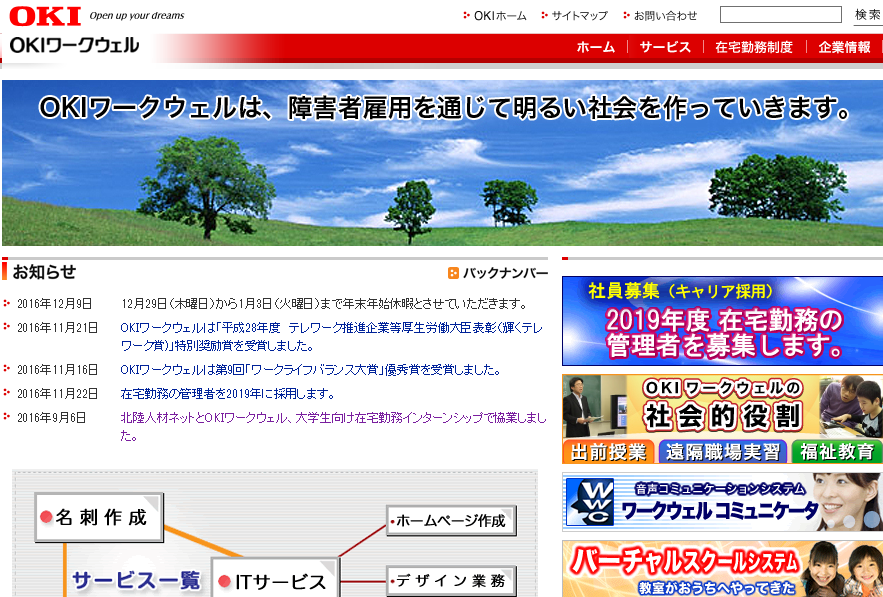Click the 出前授業 orange button
Viewport: 883px width, 597px height.
608,451
